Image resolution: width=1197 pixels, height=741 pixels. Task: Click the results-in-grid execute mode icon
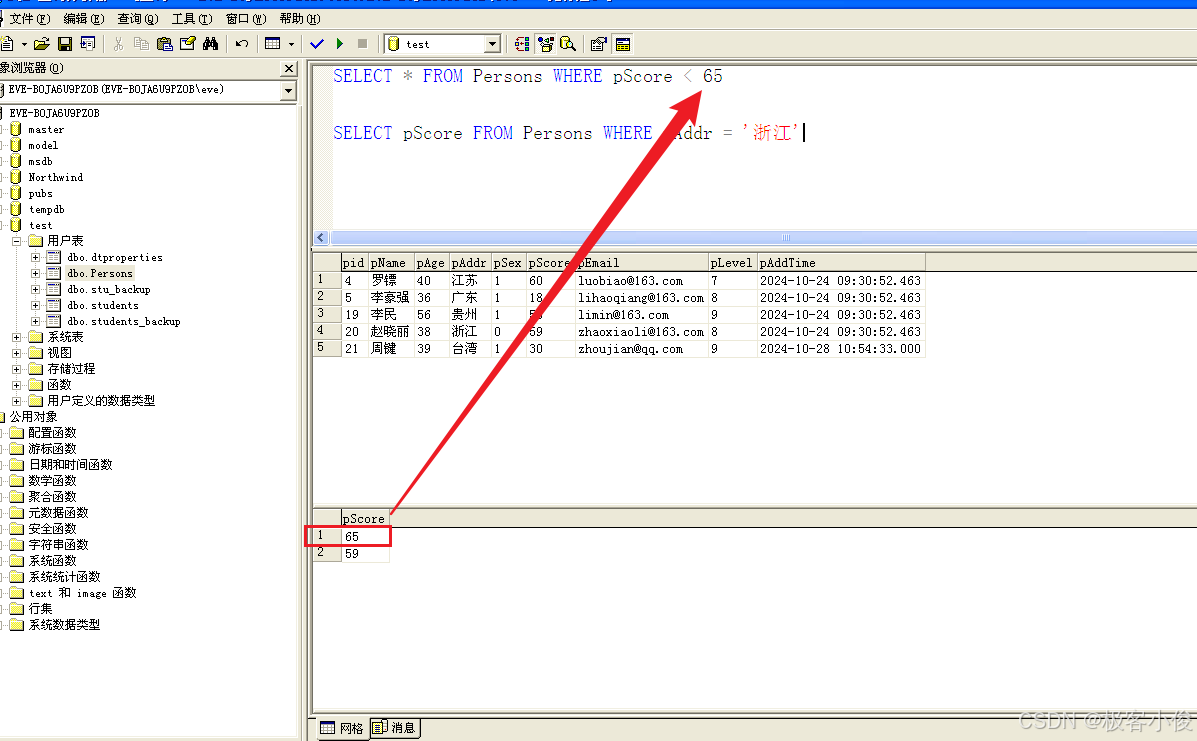[x=273, y=44]
